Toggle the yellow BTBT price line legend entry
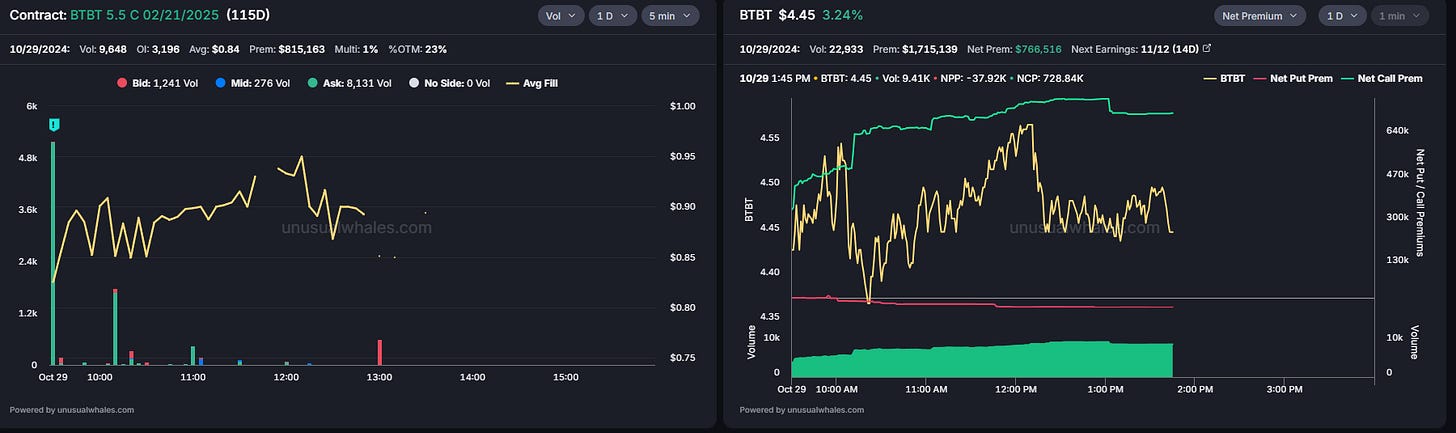Image resolution: width=1456 pixels, height=433 pixels. (1223, 78)
